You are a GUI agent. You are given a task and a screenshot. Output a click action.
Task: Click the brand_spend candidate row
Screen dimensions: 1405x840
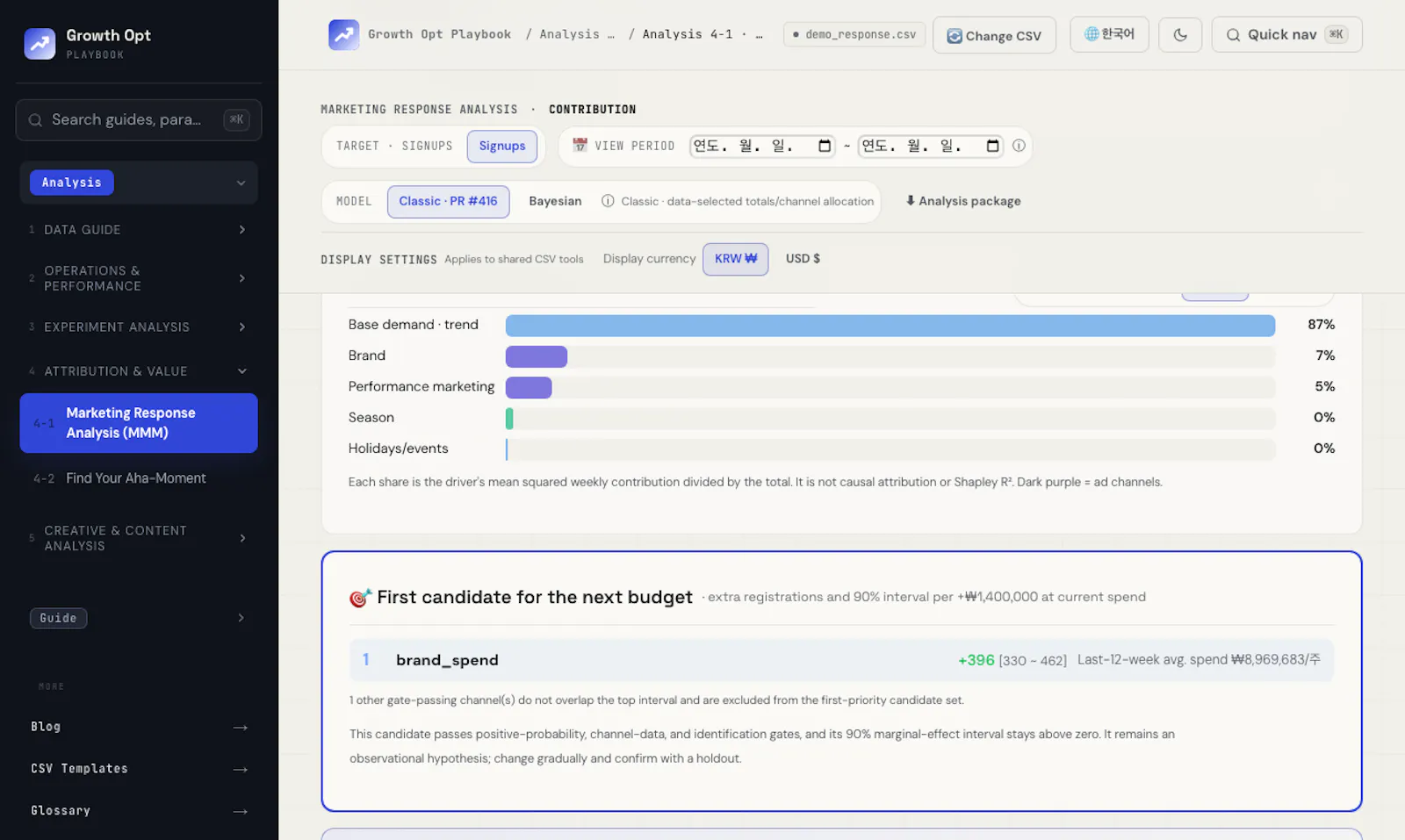coord(841,660)
